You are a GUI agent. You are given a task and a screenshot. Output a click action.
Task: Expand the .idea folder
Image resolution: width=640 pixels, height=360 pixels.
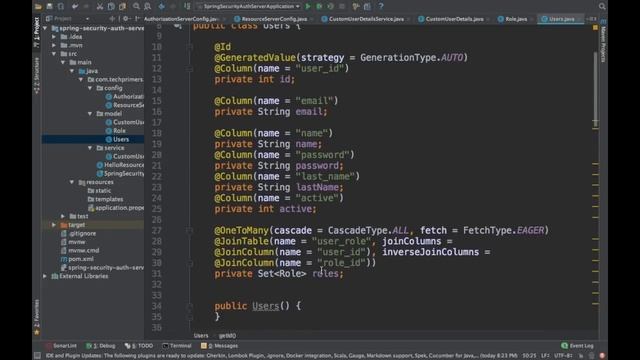(54, 37)
